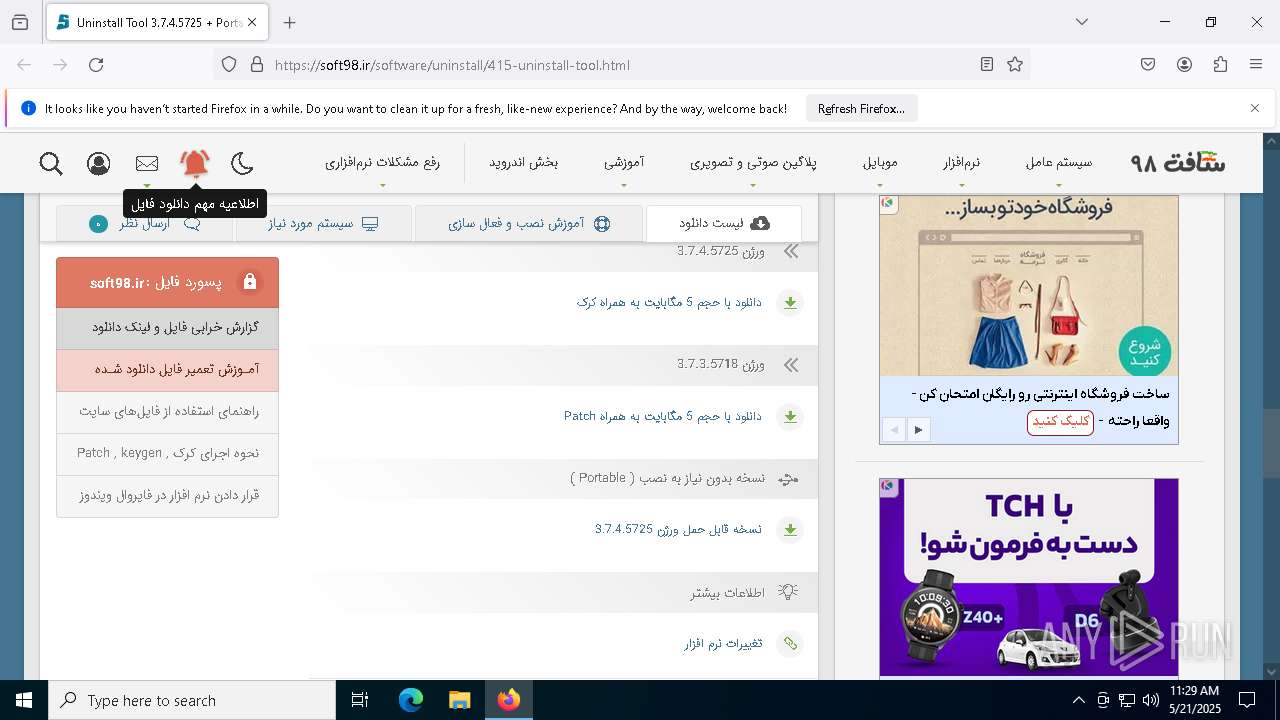Click the software changes link icon
The width and height of the screenshot is (1280, 720).
790,643
